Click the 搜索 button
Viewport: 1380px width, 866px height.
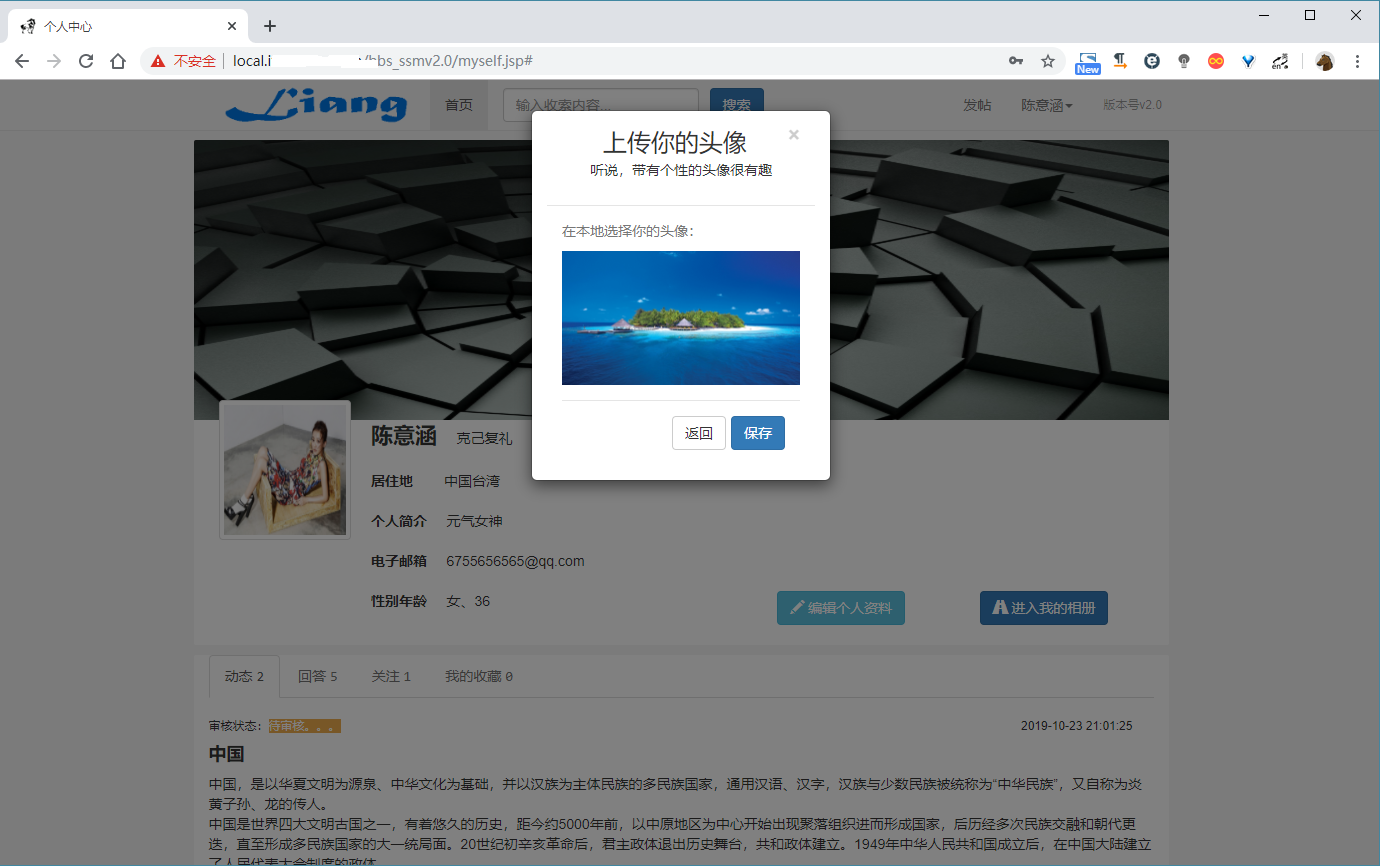click(737, 105)
